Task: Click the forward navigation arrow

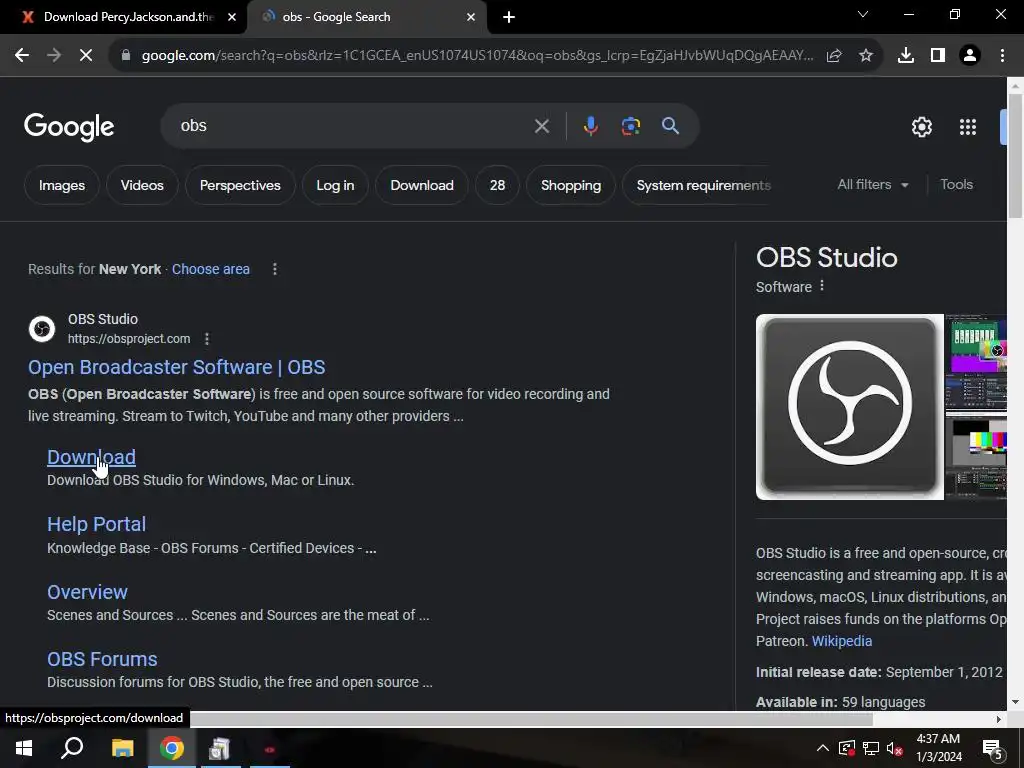Action: (54, 56)
